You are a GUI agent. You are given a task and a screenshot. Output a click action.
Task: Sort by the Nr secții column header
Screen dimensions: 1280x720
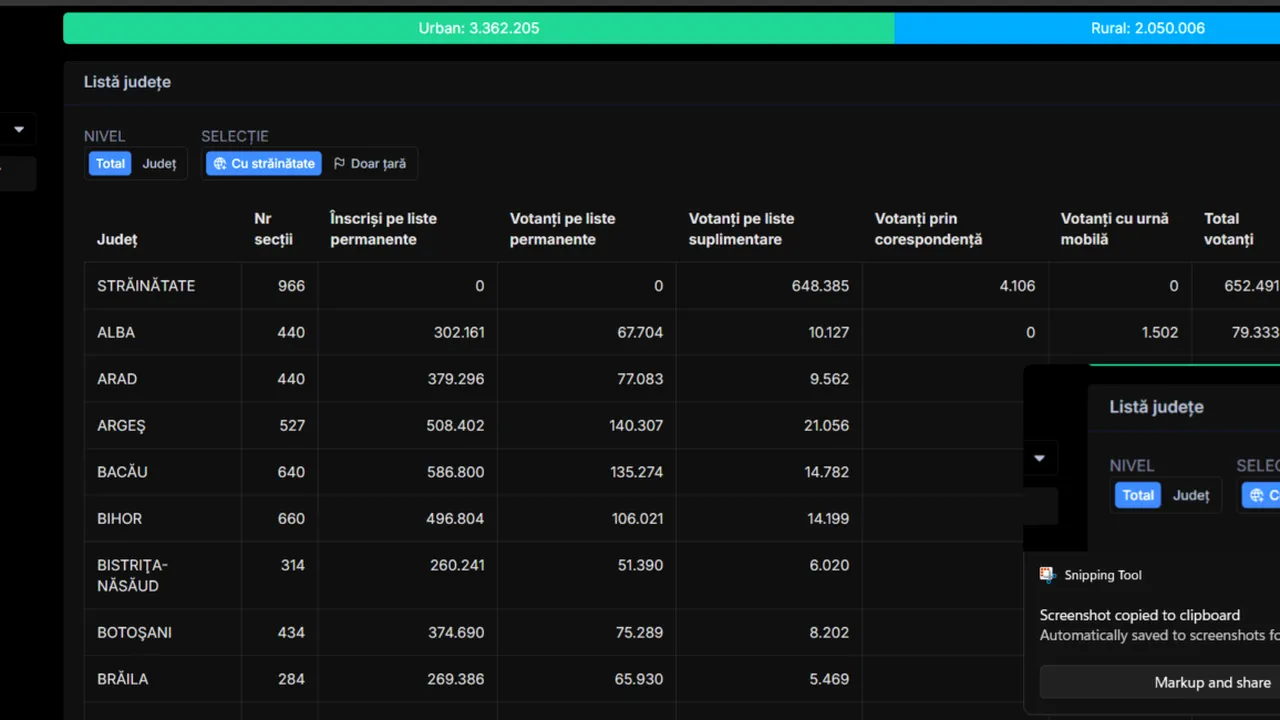[273, 229]
